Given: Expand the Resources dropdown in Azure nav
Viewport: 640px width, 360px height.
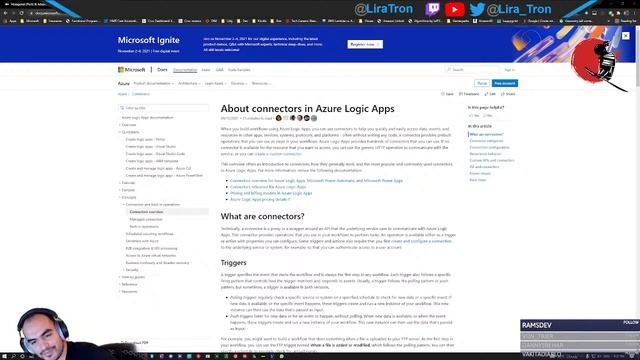Looking at the screenshot, I should (261, 83).
